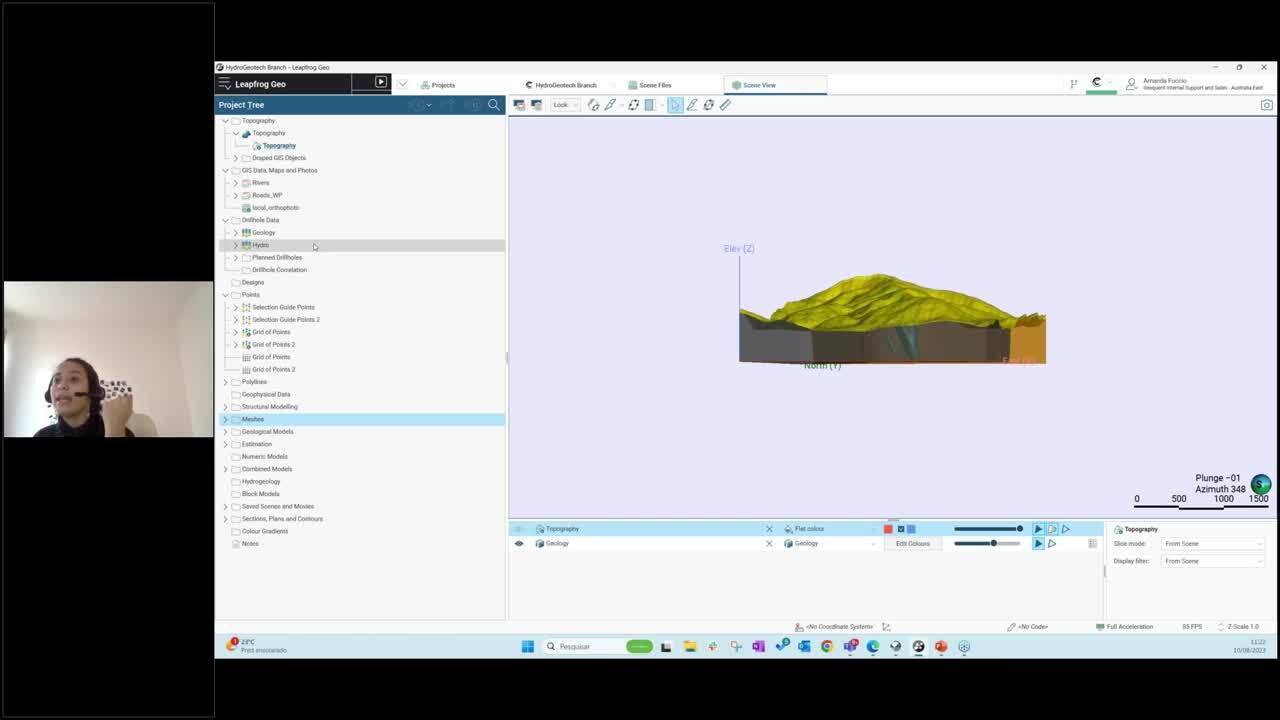Click the first scene toolbar screen icon

520,105
